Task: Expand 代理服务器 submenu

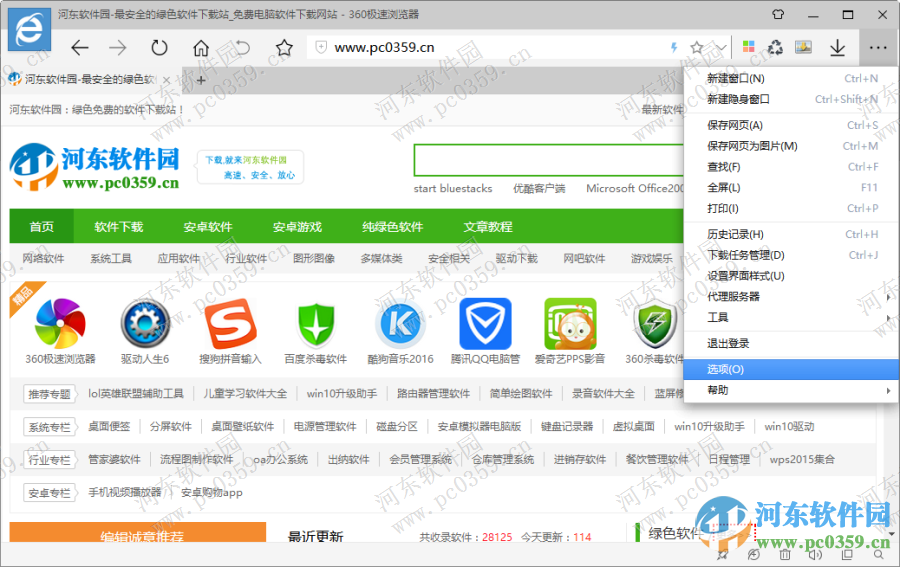Action: pos(791,297)
